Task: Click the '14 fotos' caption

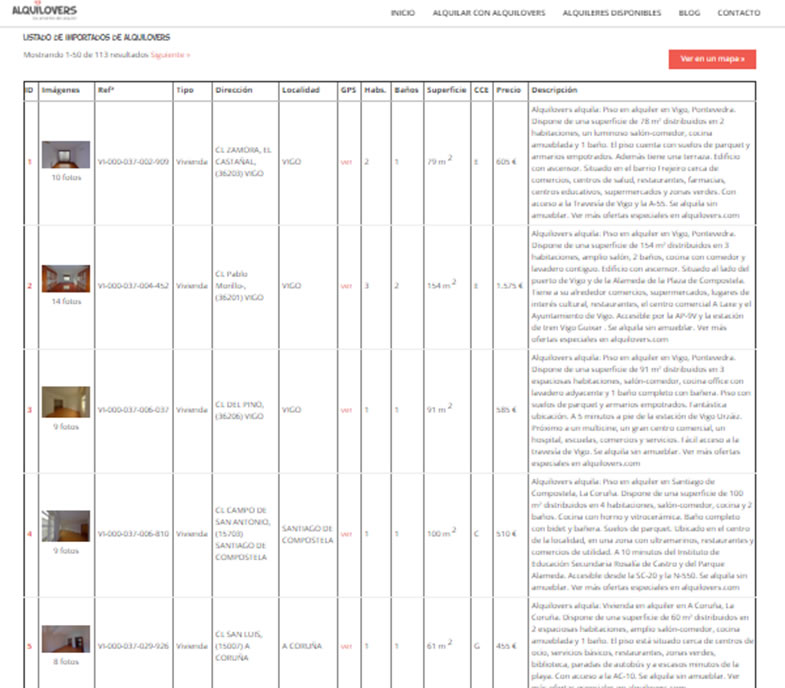Action: tap(66, 301)
